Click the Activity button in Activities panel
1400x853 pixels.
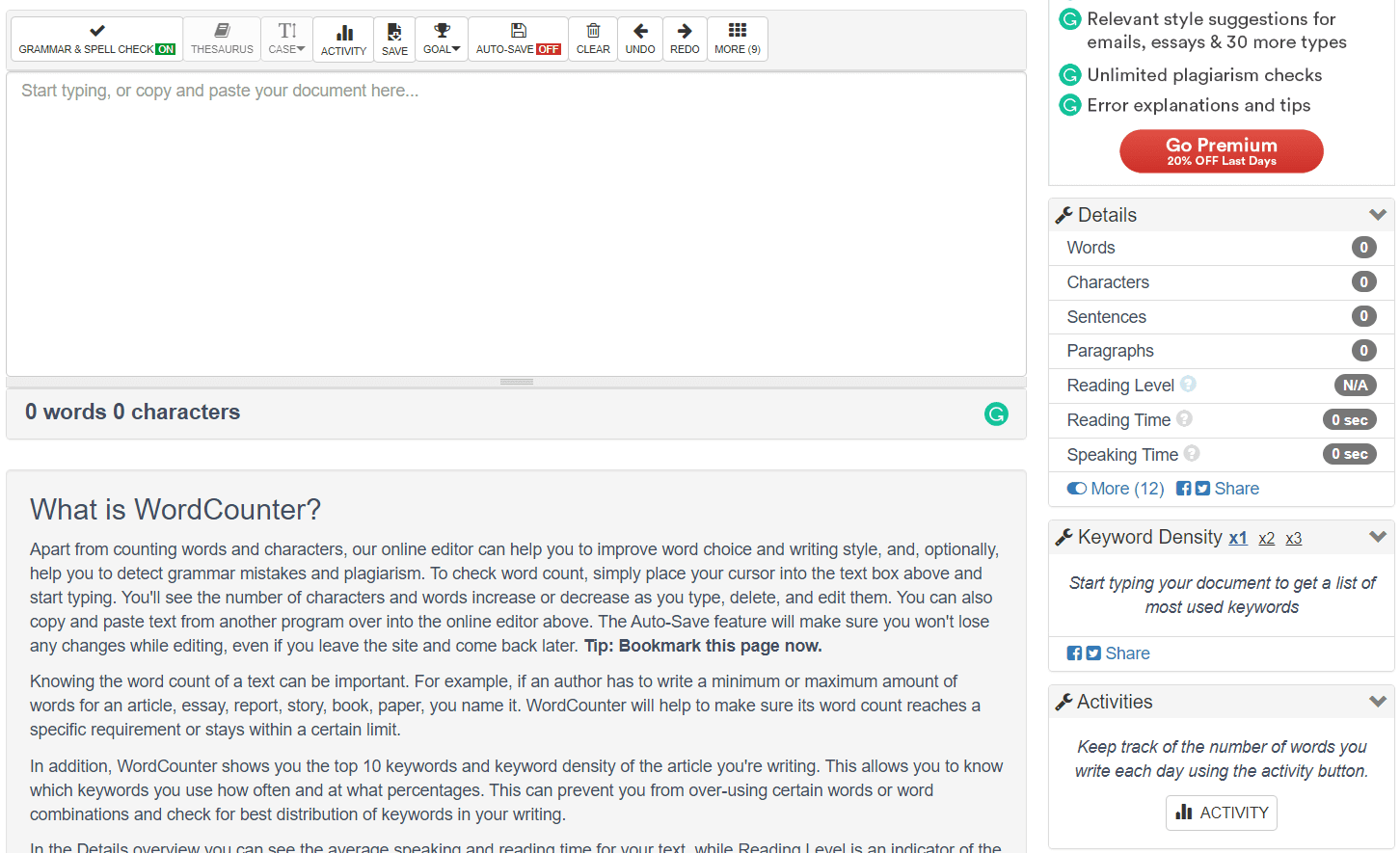click(1221, 813)
